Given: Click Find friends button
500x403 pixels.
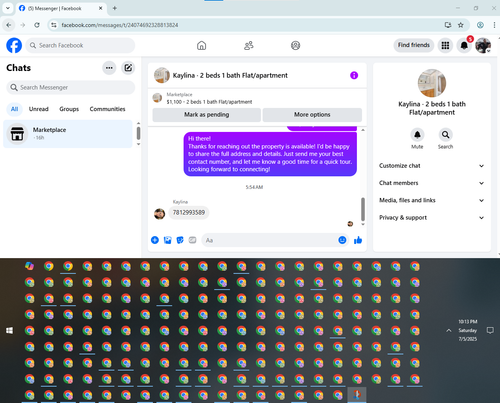Looking at the screenshot, I should 414,45.
